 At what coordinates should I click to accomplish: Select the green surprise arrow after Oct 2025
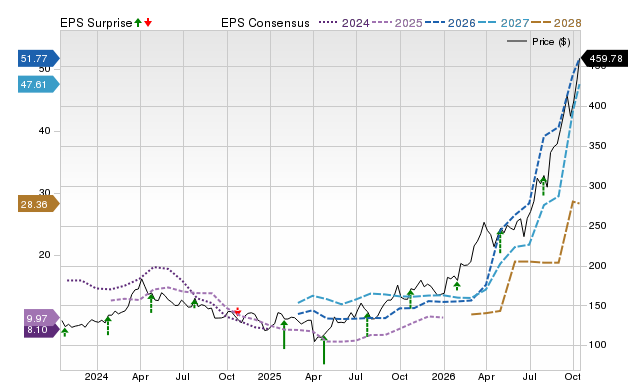411,299
